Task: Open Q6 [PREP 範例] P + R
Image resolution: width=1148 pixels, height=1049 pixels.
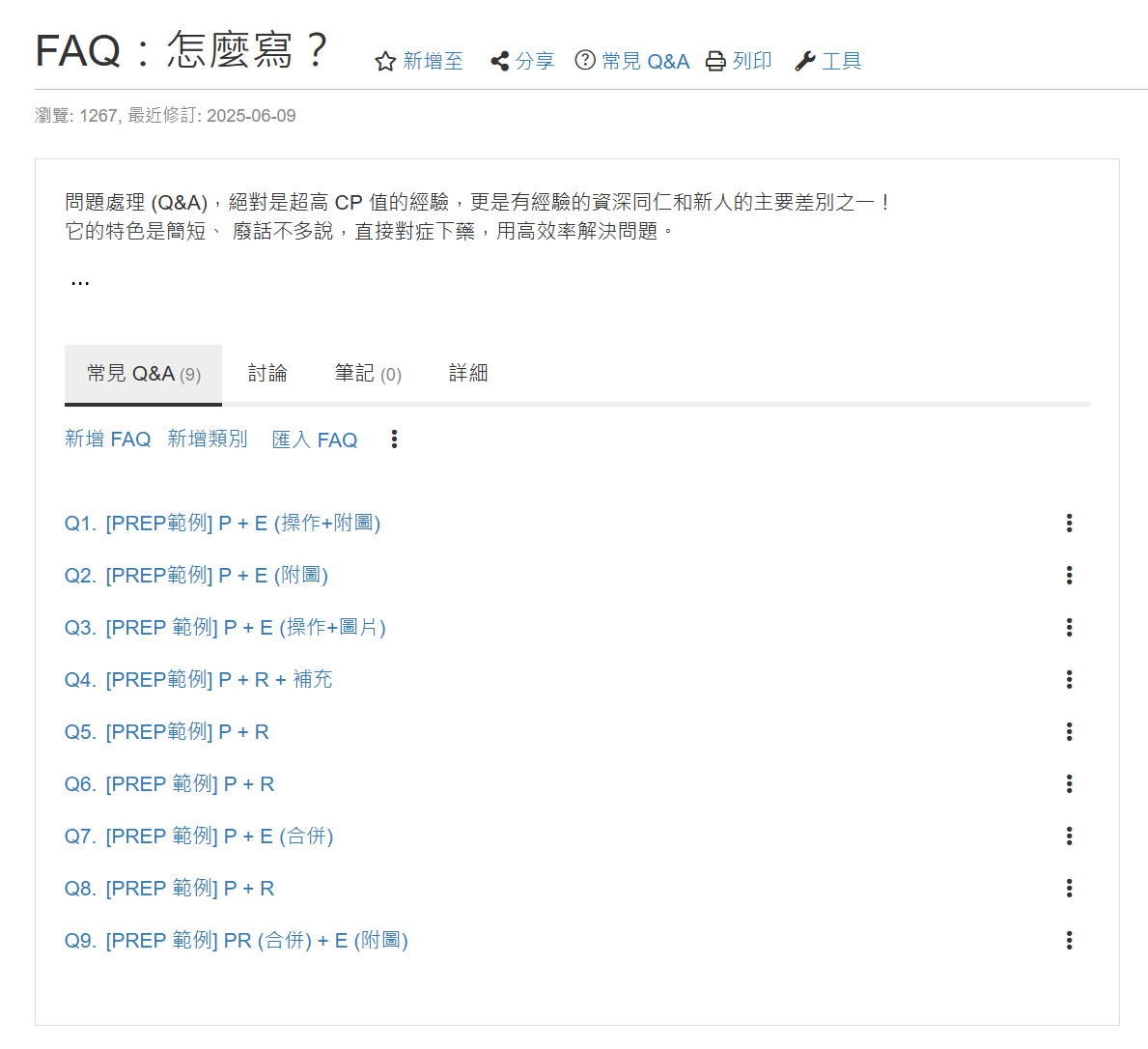Action: [170, 783]
